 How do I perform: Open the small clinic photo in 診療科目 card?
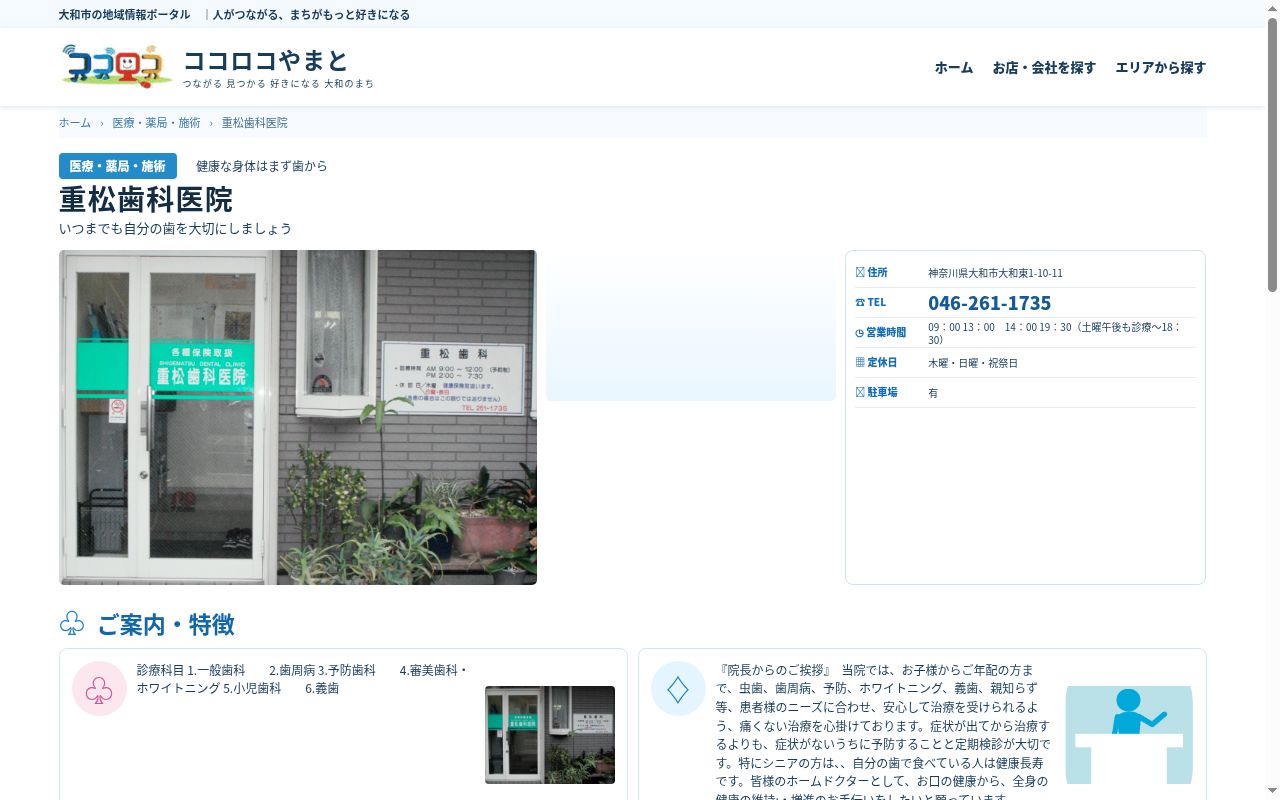(x=550, y=735)
